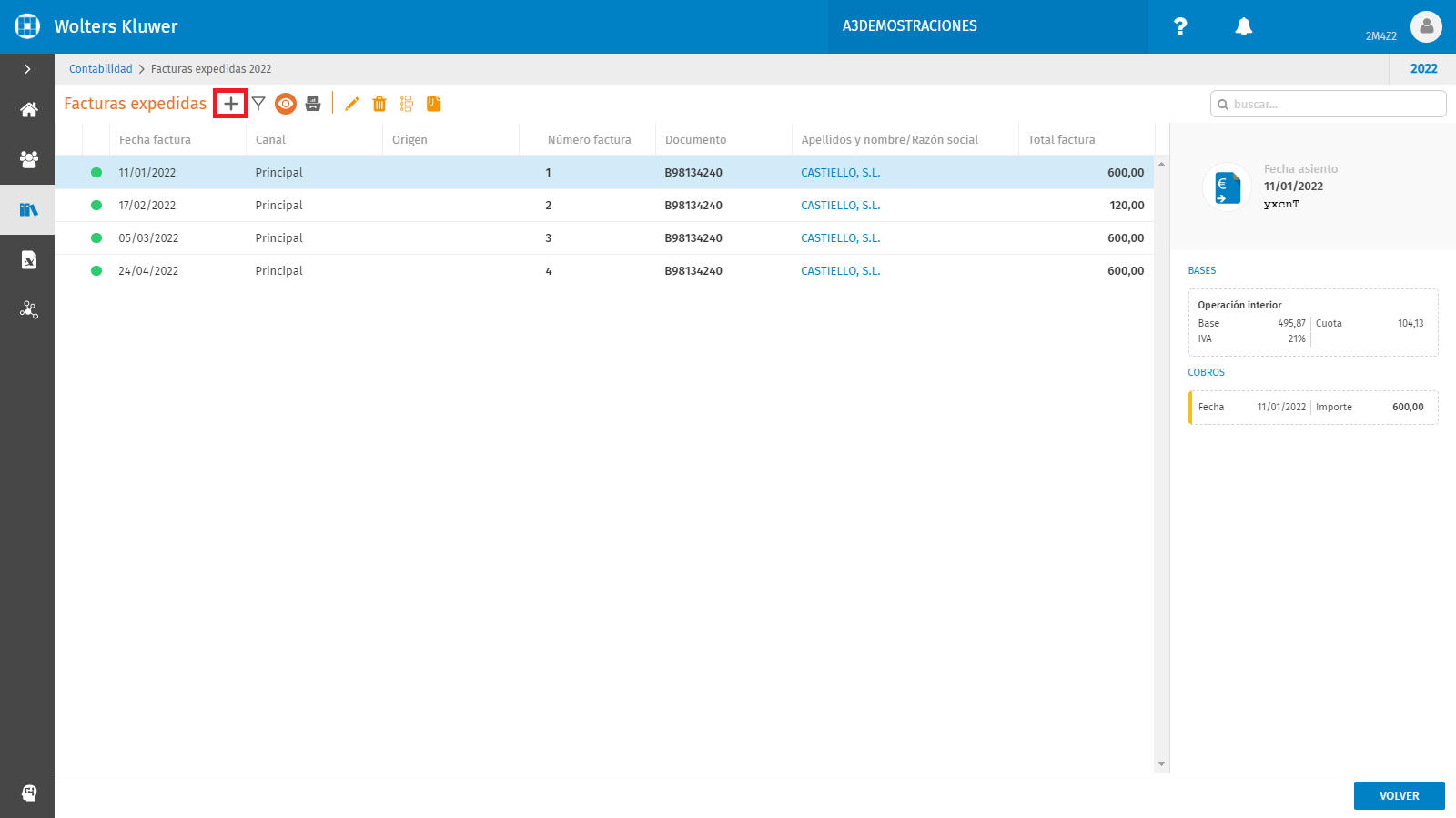Viewport: 1456px width, 818px height.
Task: Open CASTIELLO, S.L. link for invoice 1
Action: tap(840, 173)
